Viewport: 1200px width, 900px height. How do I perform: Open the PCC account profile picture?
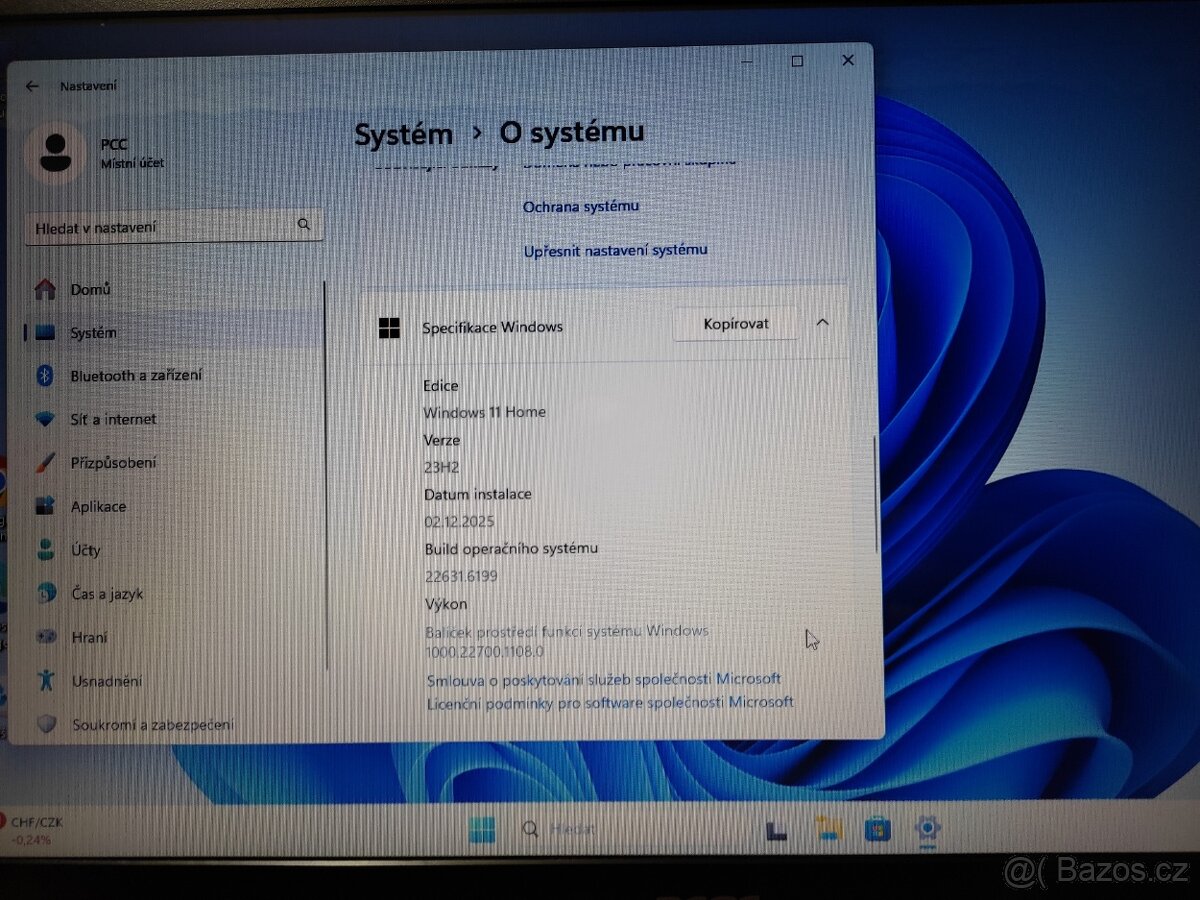pyautogui.click(x=53, y=152)
